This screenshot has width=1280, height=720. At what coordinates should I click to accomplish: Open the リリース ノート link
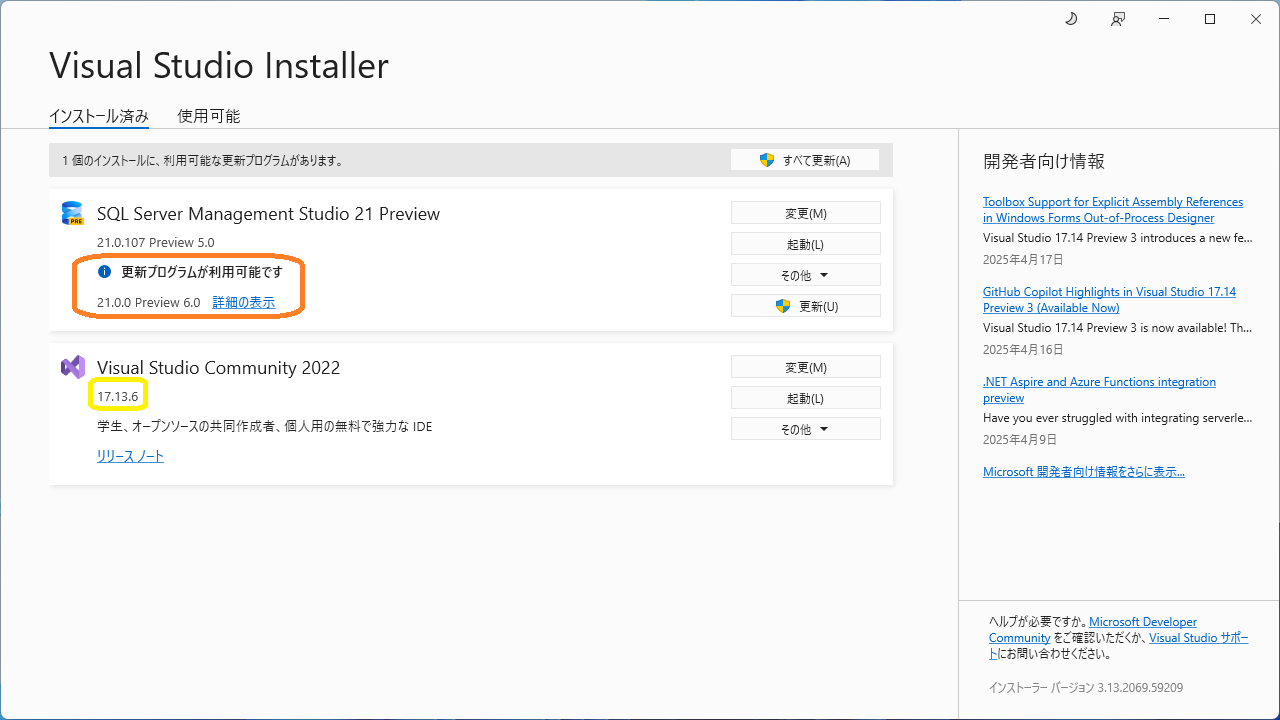[130, 456]
